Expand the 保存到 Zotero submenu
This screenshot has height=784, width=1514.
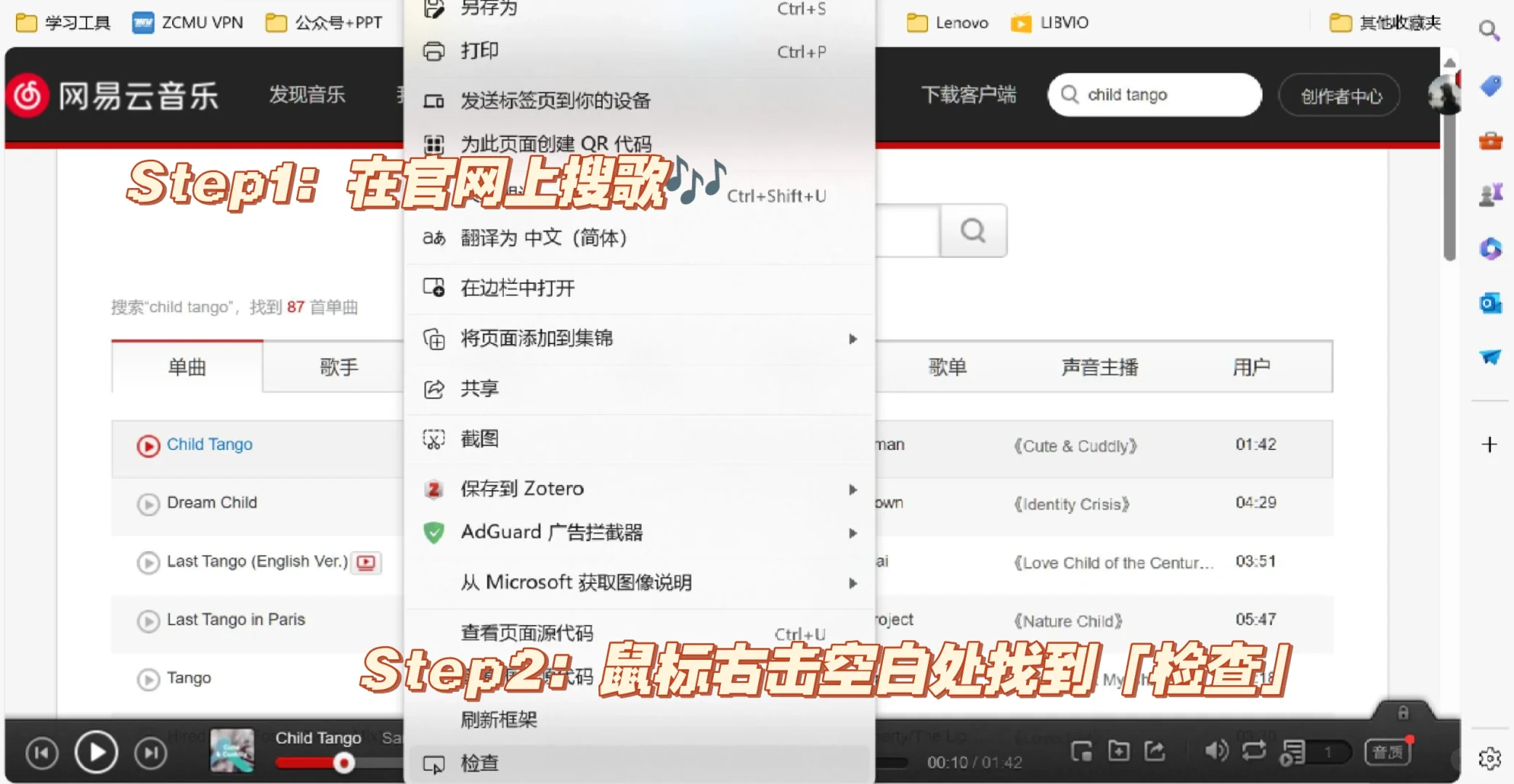(x=521, y=488)
